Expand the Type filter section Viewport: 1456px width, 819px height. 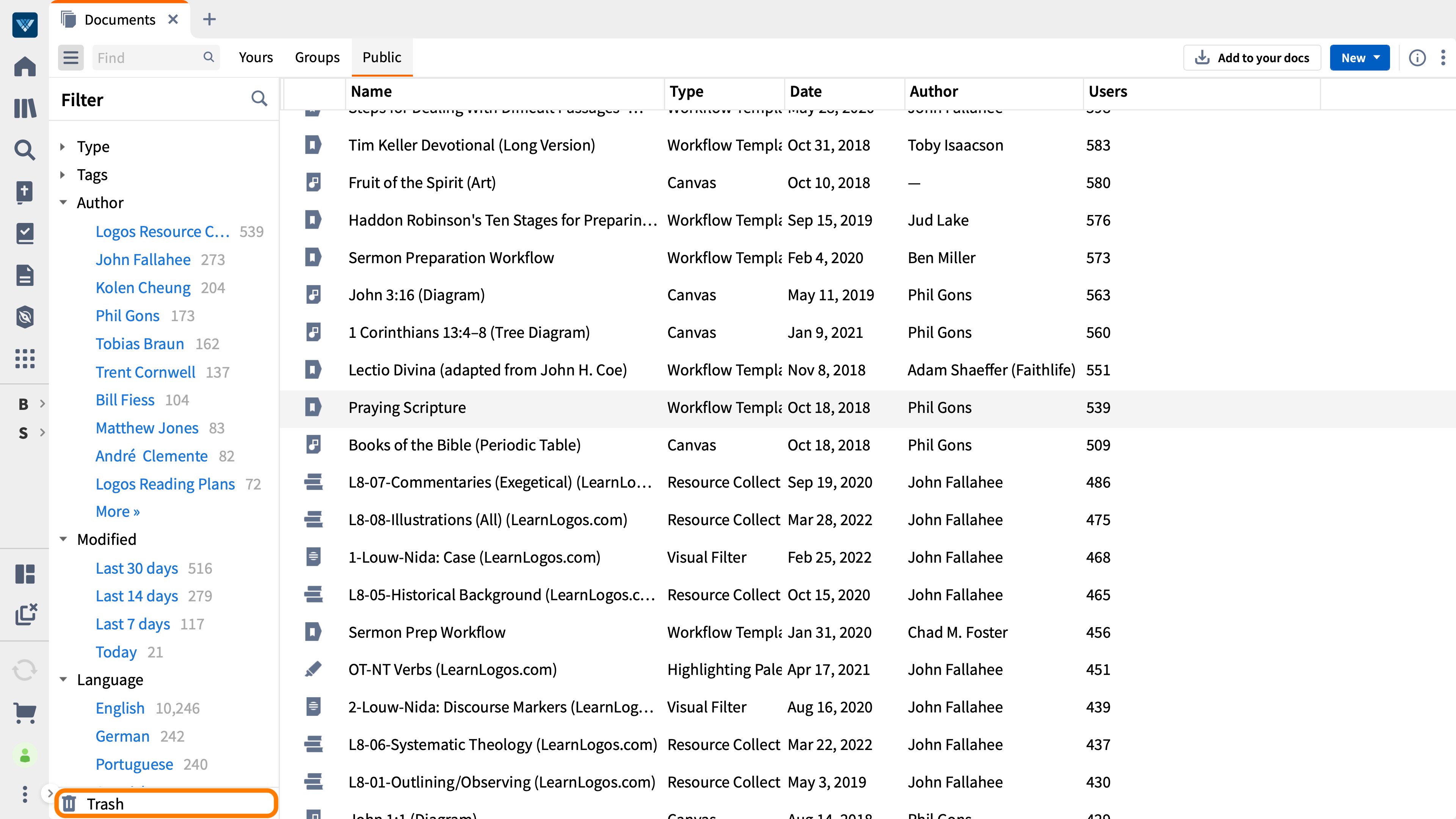[x=93, y=146]
